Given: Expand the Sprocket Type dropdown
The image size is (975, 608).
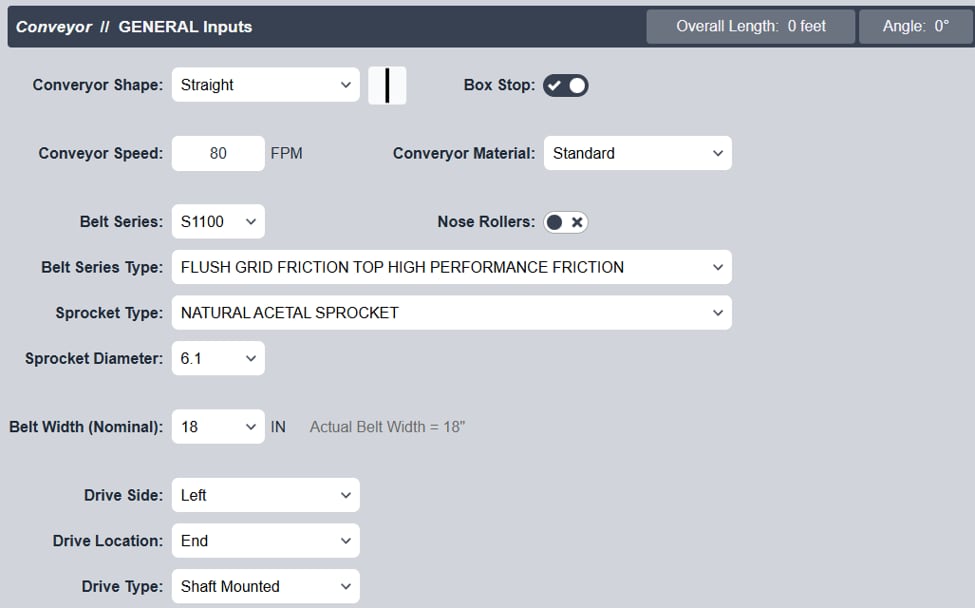Looking at the screenshot, I should click(451, 313).
